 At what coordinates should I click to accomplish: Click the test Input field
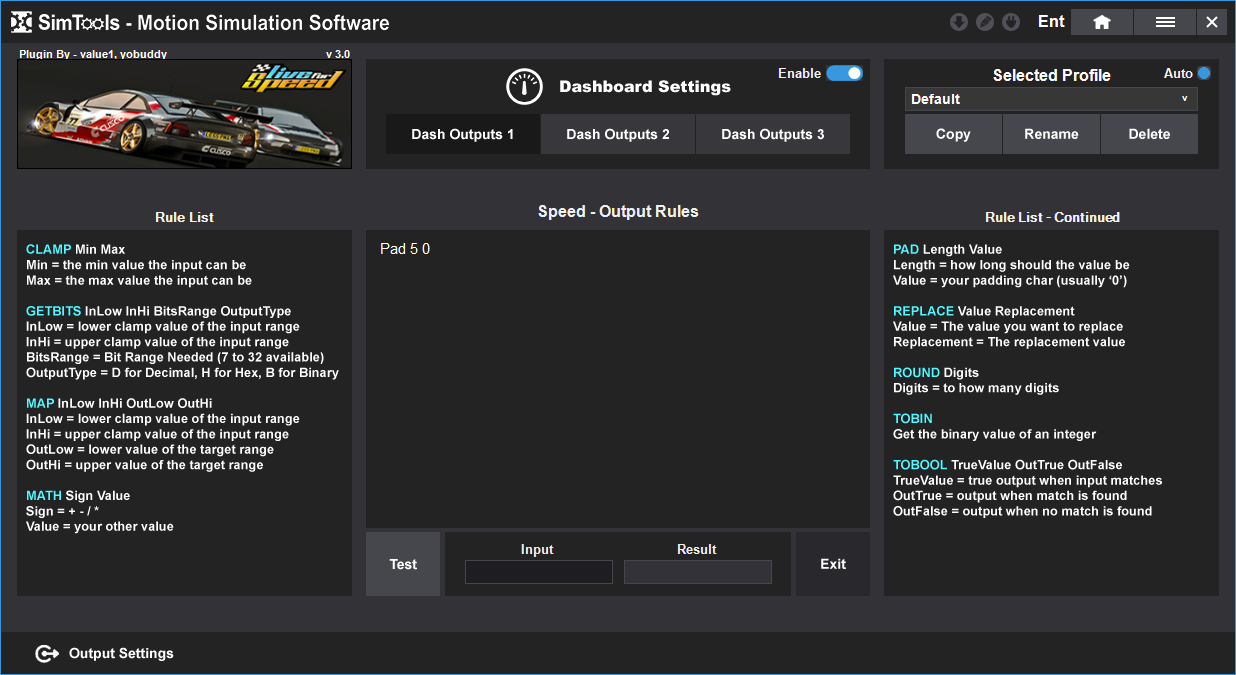tap(538, 572)
